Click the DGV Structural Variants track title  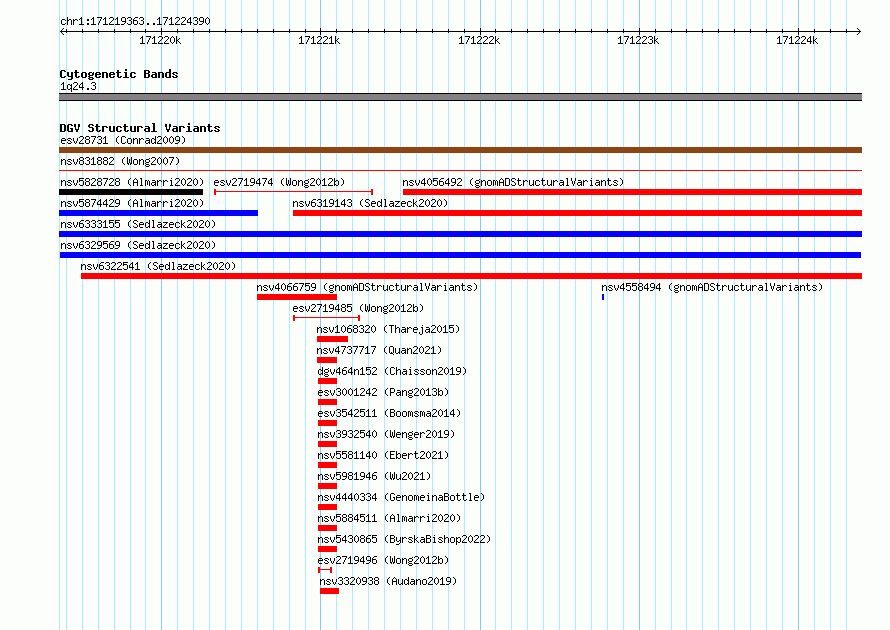(140, 128)
